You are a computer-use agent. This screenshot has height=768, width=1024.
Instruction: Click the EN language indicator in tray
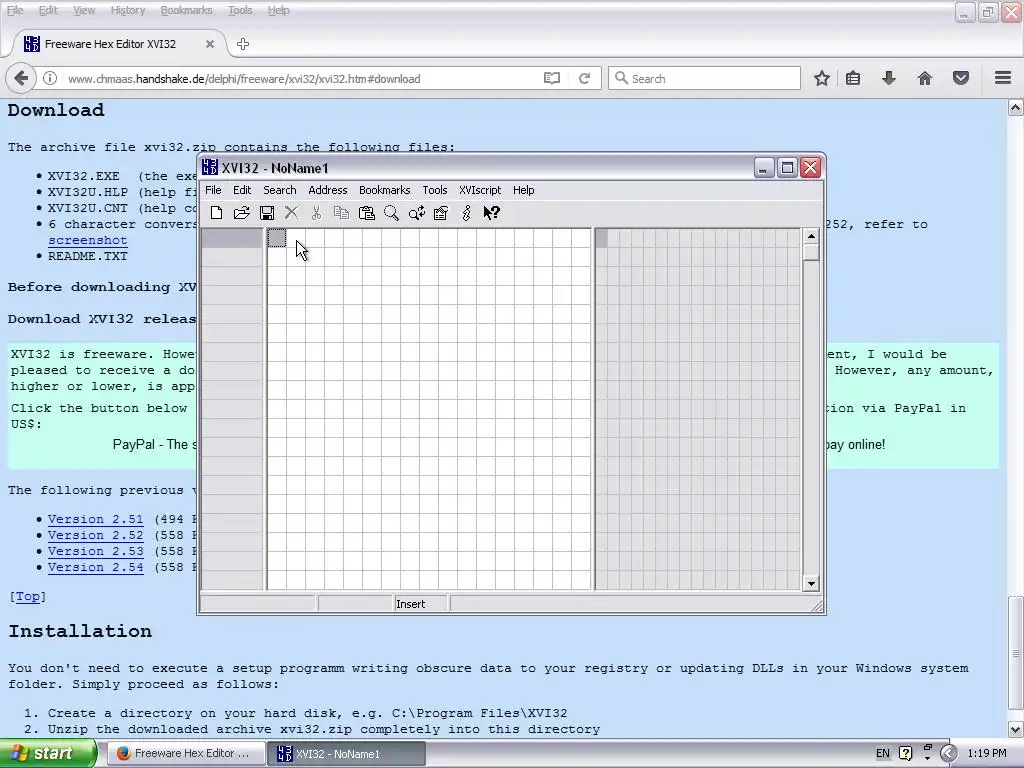[x=882, y=753]
